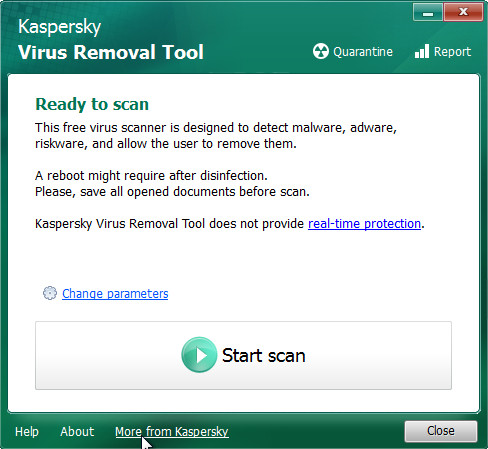
Task: Follow the real-time protection link
Action: click(364, 224)
